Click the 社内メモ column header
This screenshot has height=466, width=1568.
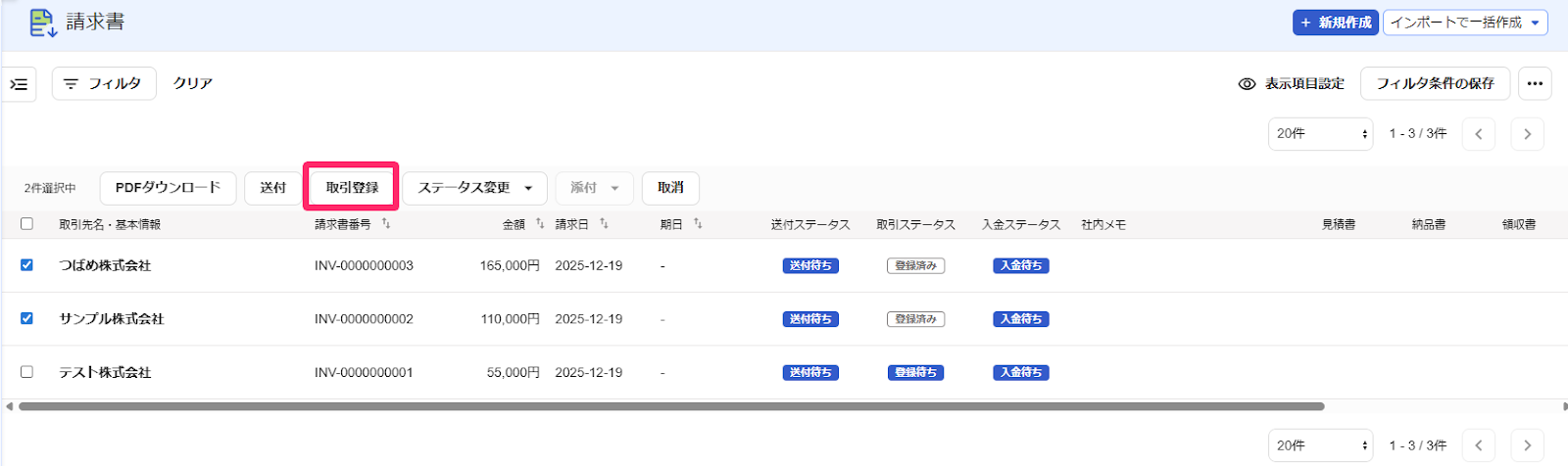tap(1103, 224)
